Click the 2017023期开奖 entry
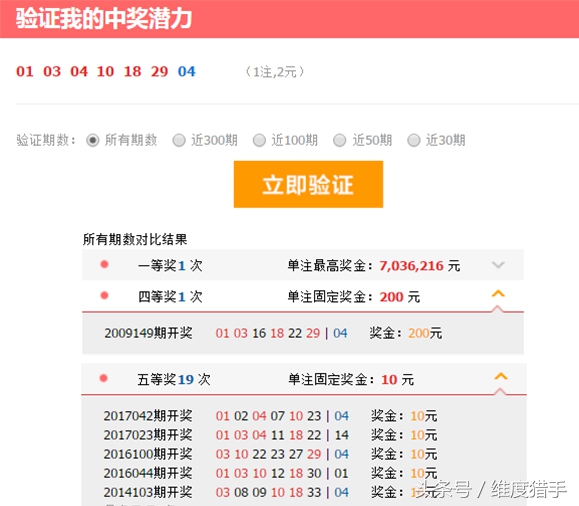Image resolution: width=579 pixels, height=506 pixels. click(x=148, y=435)
